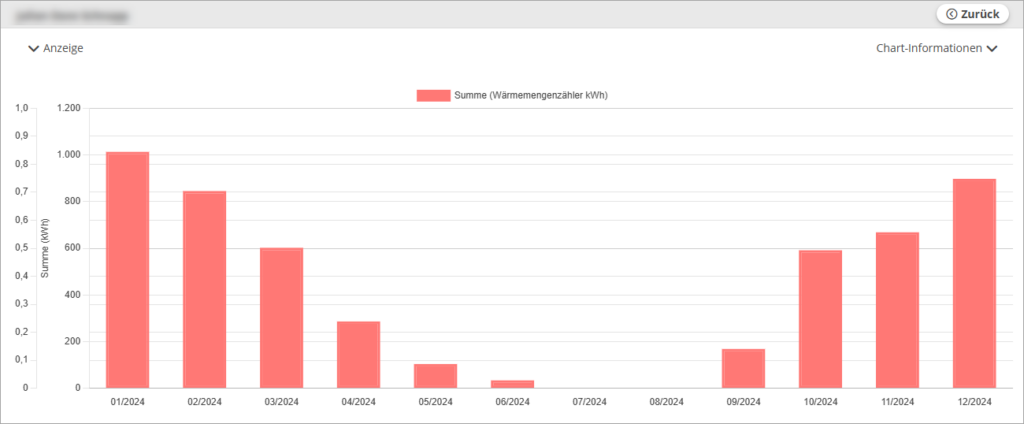Click the red legend color swatch
This screenshot has width=1024, height=424.
[433, 95]
